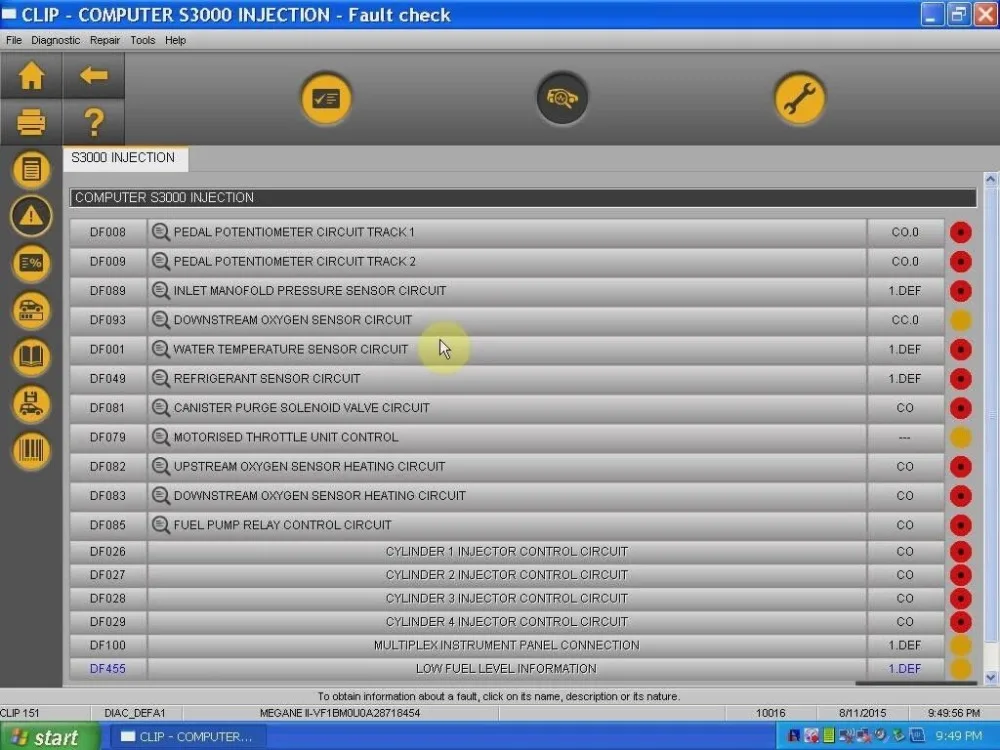Open the car and parts sidebar icon
The width and height of the screenshot is (1000, 750).
pyautogui.click(x=31, y=310)
